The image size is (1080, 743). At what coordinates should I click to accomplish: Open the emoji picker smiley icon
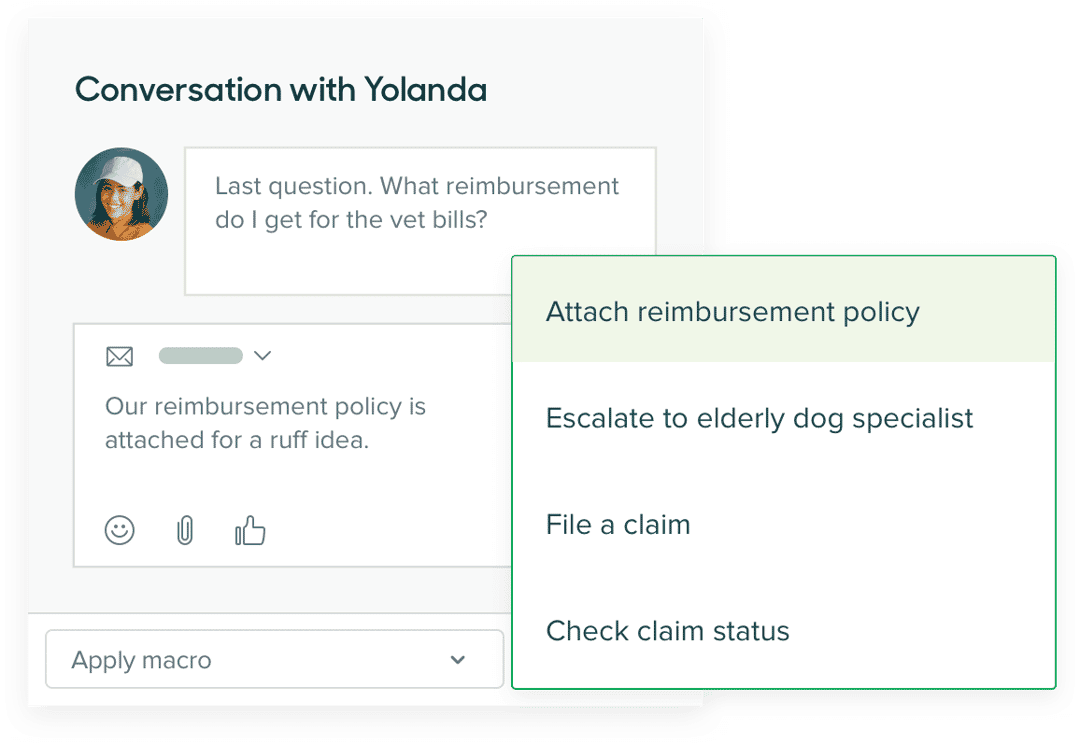click(x=119, y=530)
